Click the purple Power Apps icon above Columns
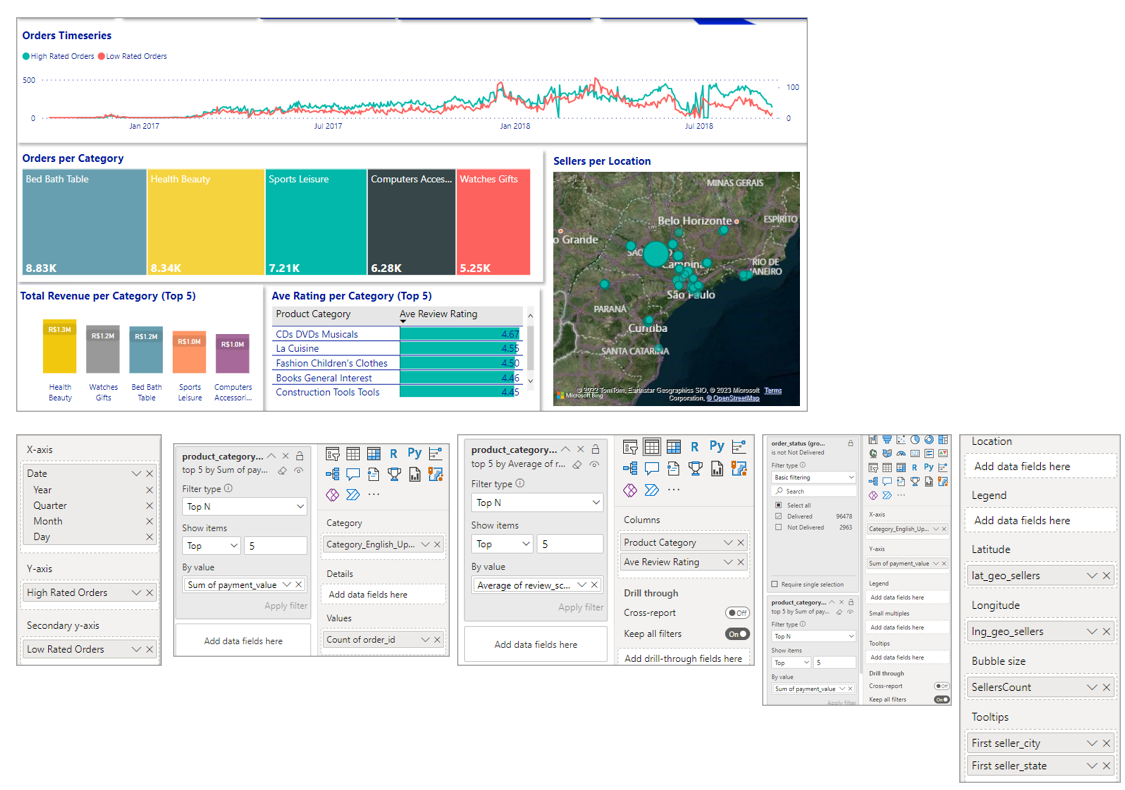Viewport: 1125px width, 790px height. (x=630, y=490)
